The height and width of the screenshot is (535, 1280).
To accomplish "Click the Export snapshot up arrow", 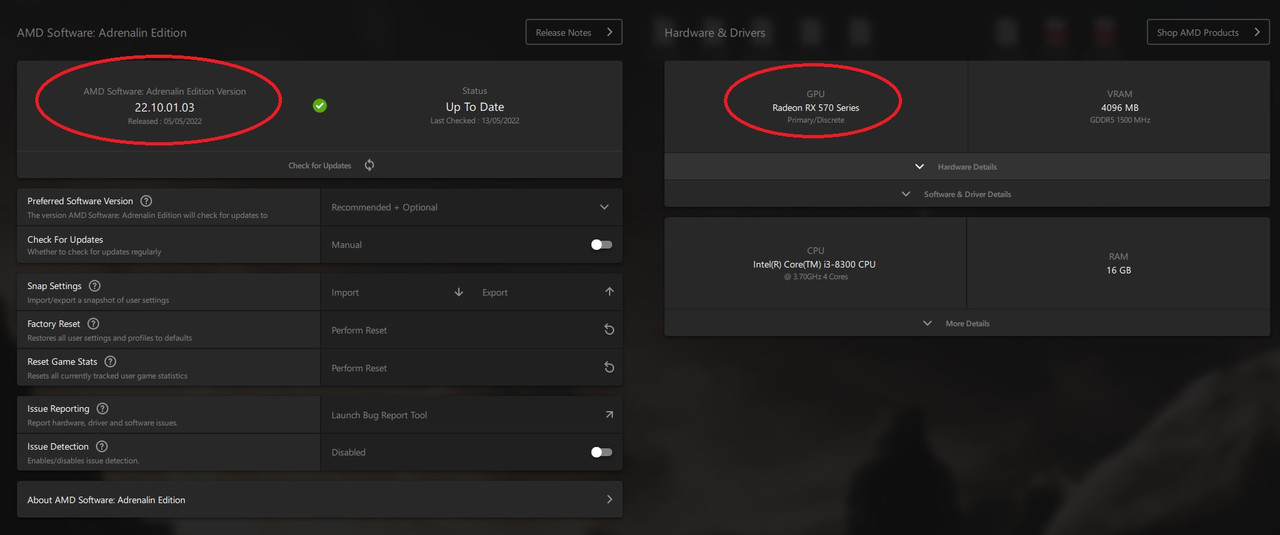I will click(609, 292).
